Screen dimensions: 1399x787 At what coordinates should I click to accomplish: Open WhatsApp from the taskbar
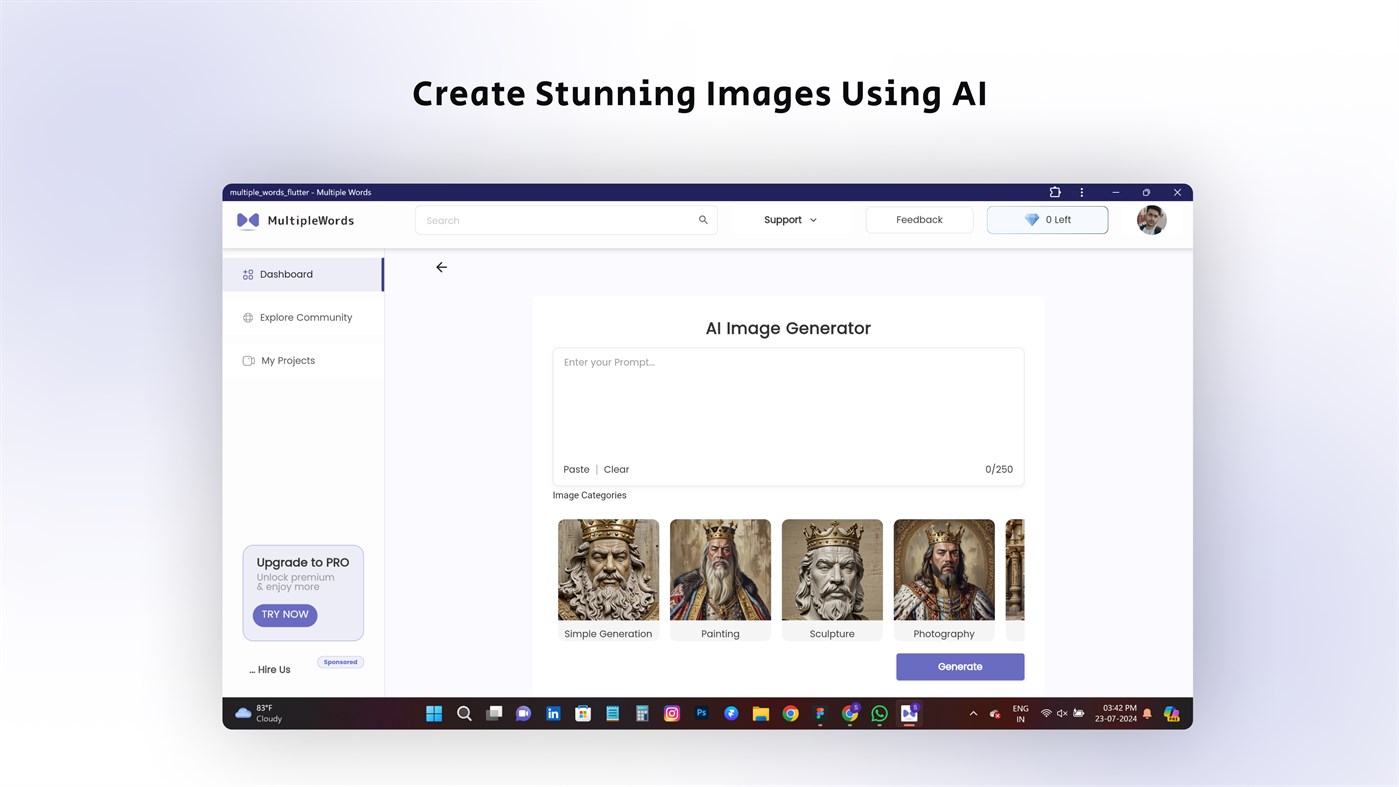[877, 712]
